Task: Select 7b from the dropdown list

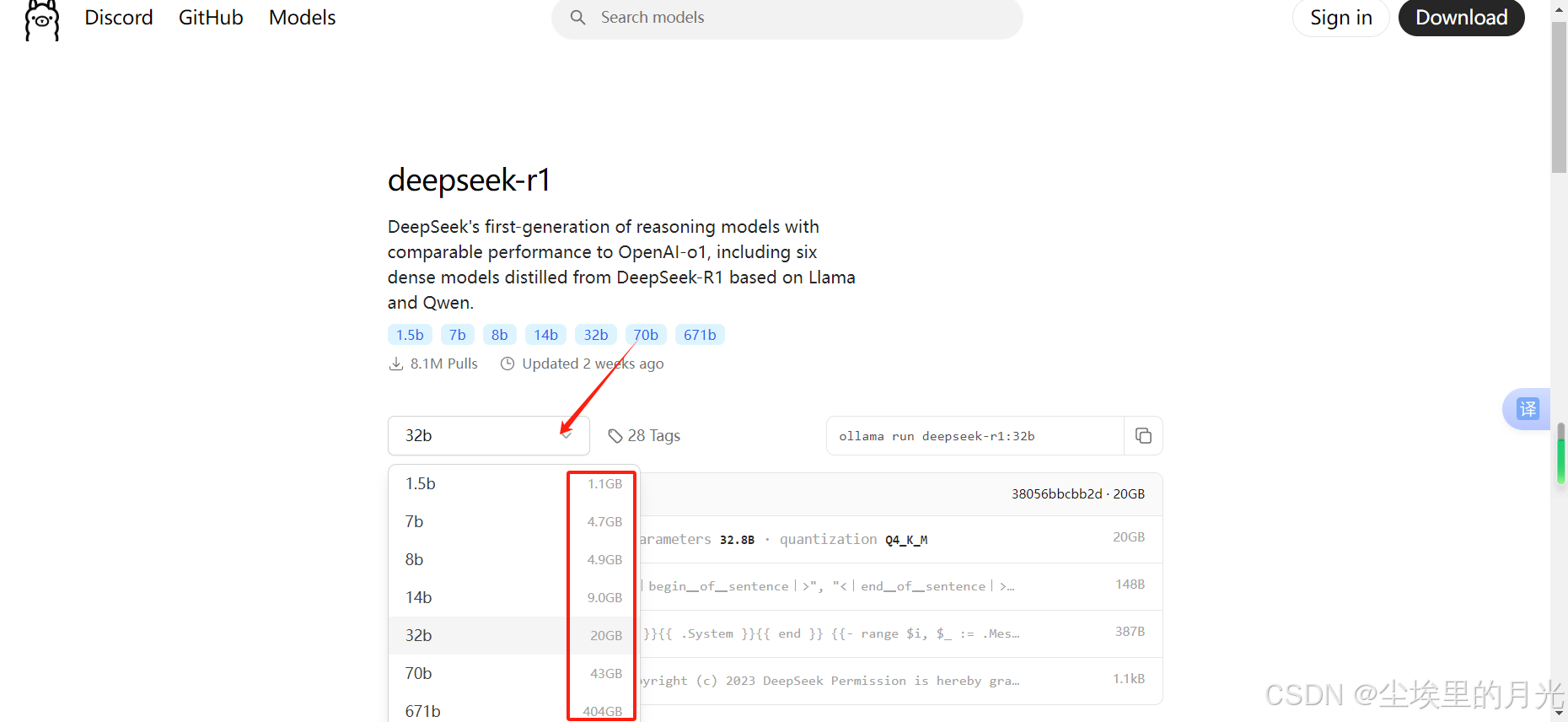Action: [514, 522]
